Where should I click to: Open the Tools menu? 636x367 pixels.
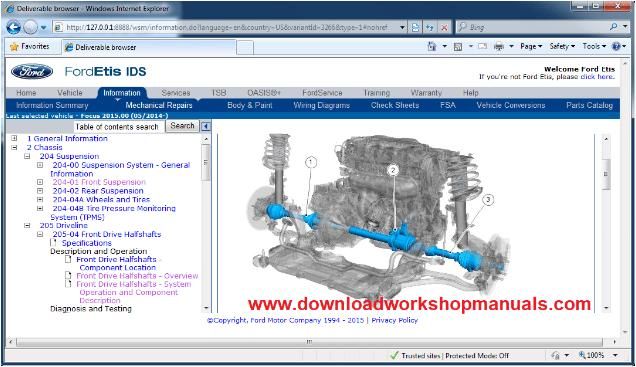(x=594, y=46)
